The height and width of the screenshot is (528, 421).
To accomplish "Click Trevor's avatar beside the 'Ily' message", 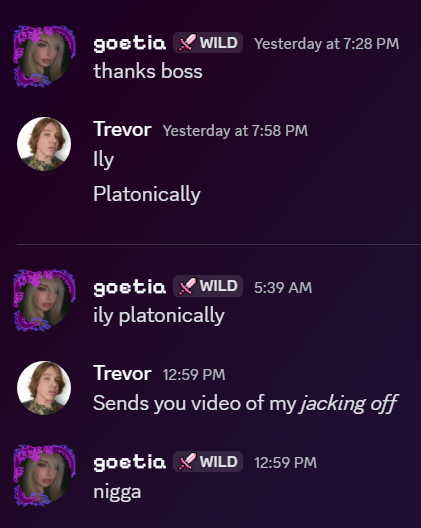I will pyautogui.click(x=44, y=144).
